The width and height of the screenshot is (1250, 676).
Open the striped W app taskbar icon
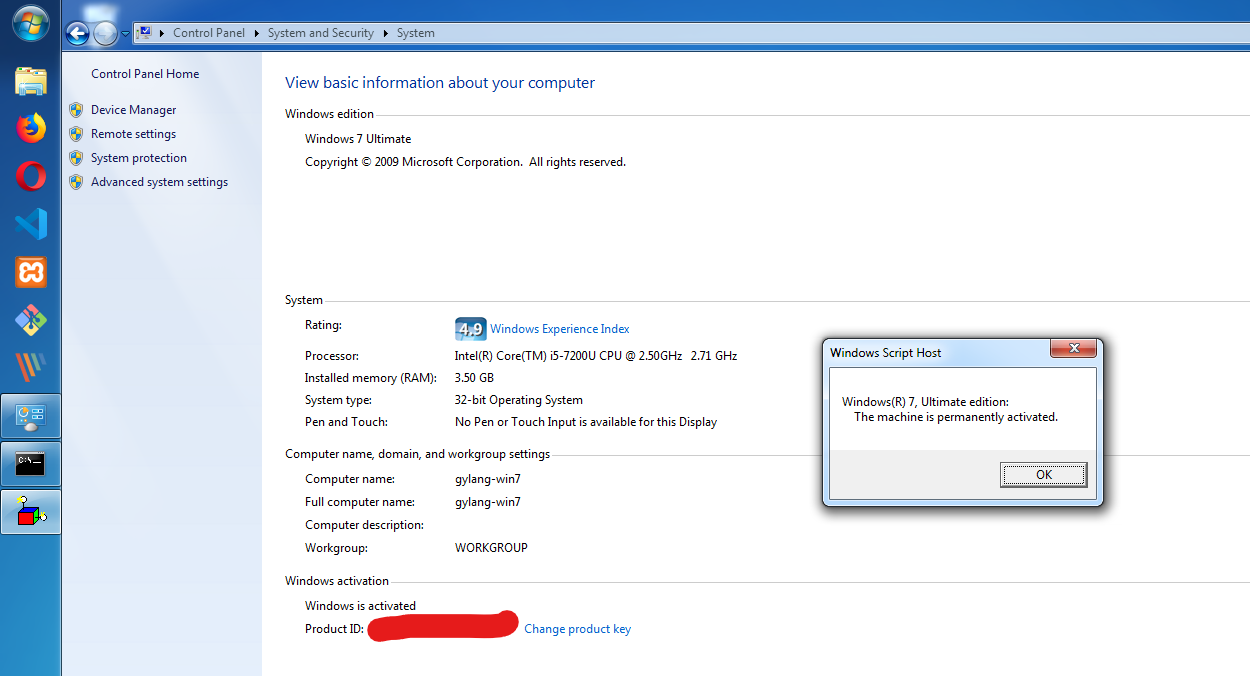(31, 368)
